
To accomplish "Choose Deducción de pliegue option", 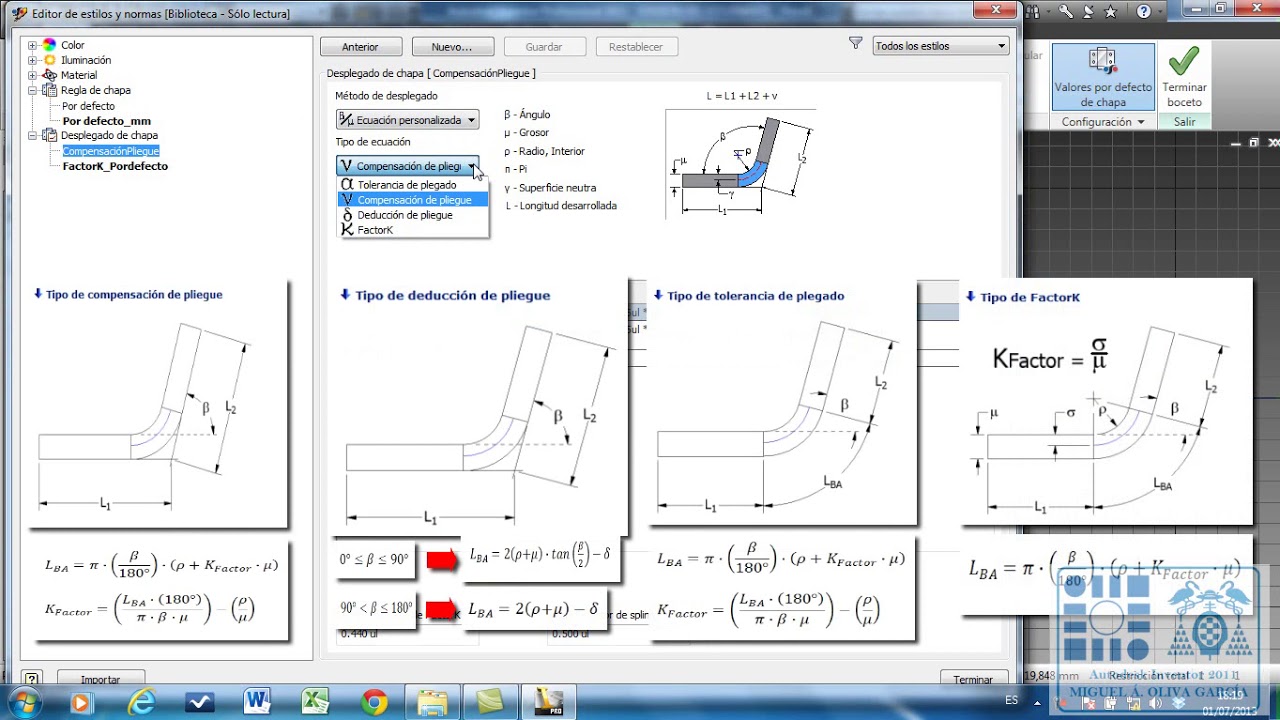I will click(413, 215).
